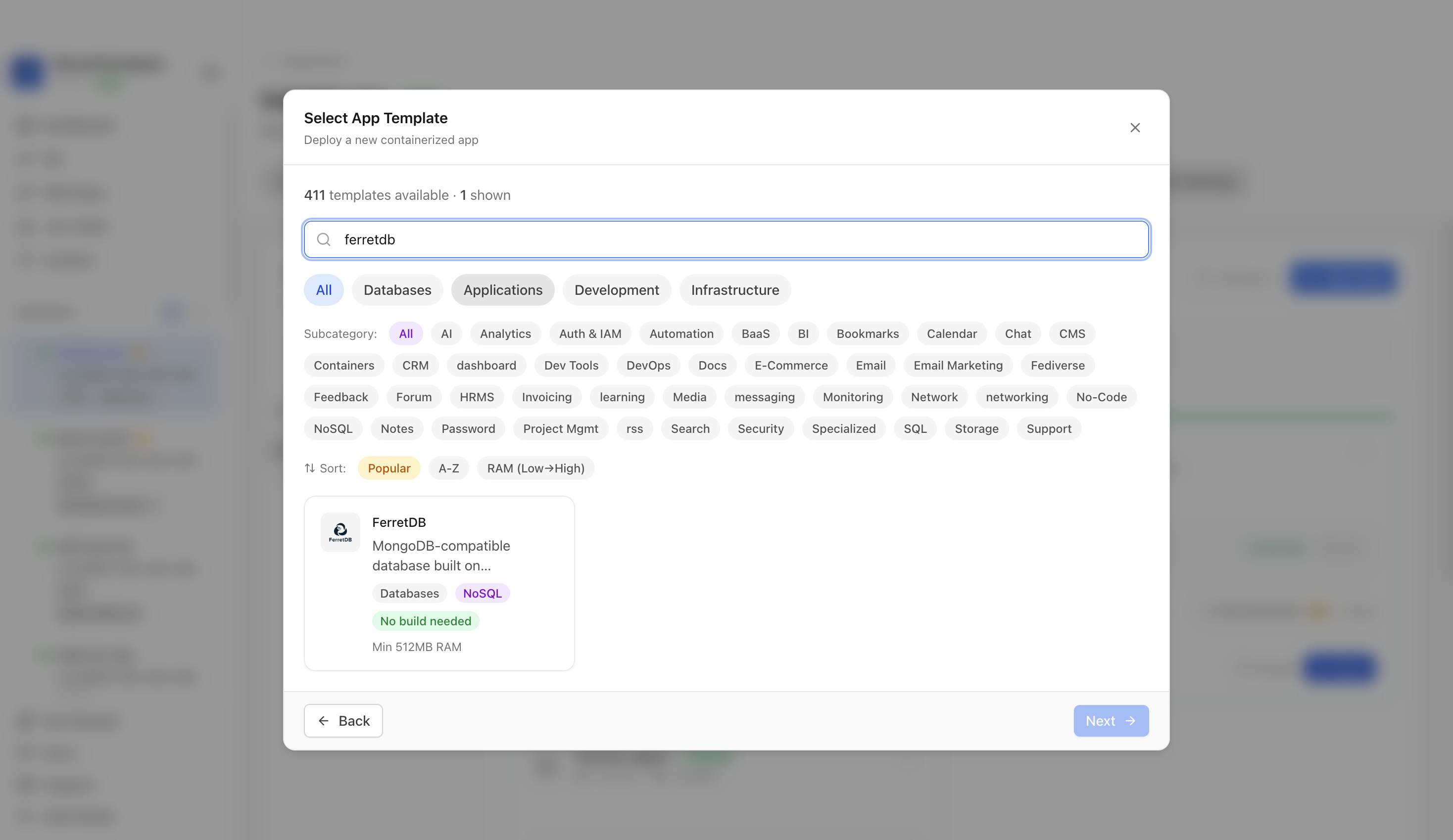
Task: Select the FerretDB template card
Action: [439, 583]
